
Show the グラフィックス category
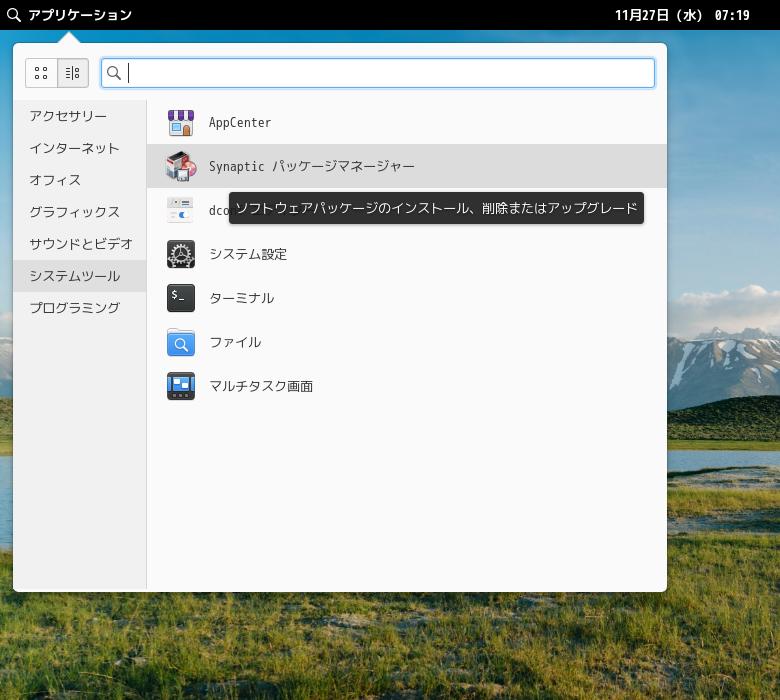[x=74, y=212]
